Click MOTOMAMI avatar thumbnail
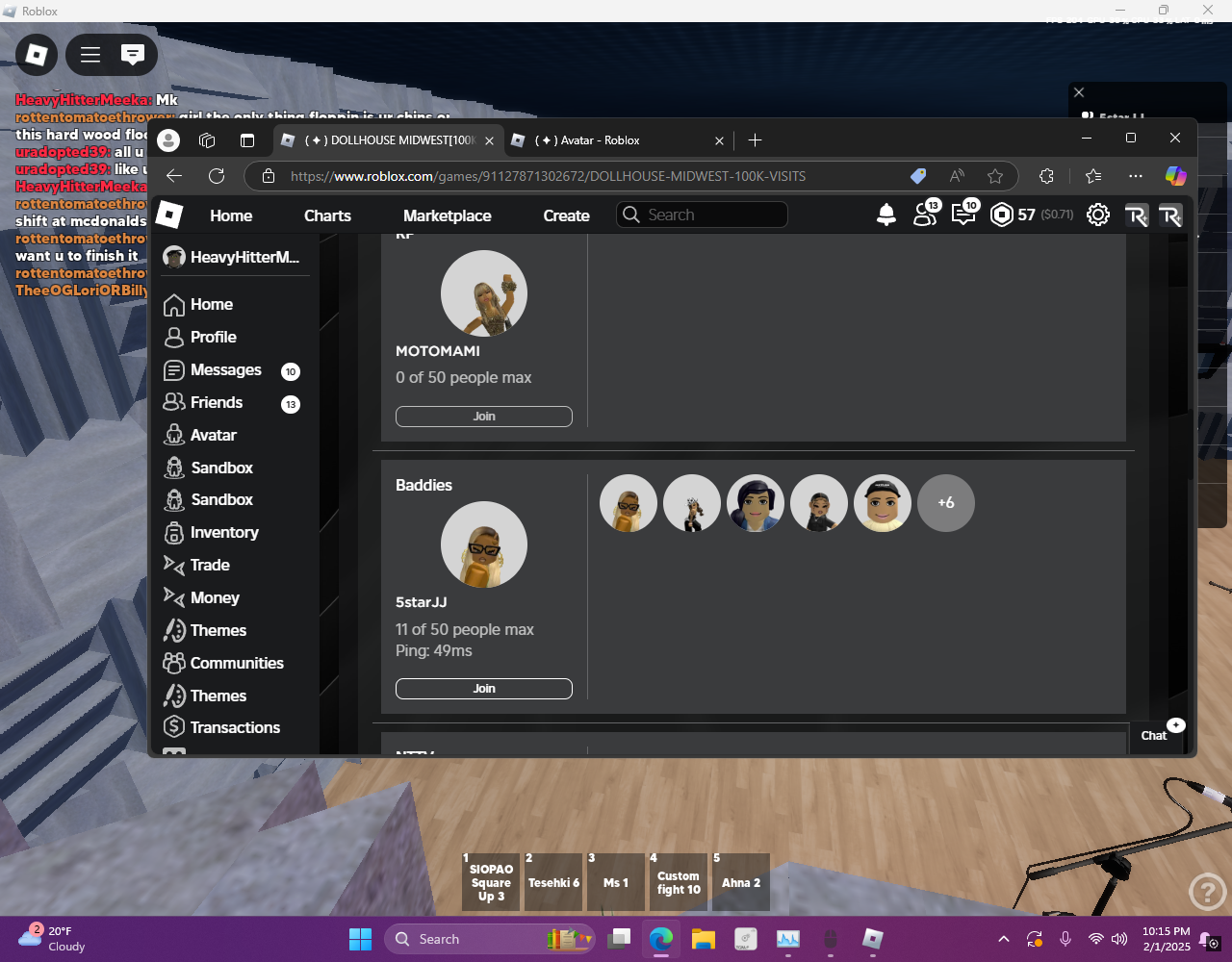Screen dimensions: 1232x962 click(x=484, y=293)
